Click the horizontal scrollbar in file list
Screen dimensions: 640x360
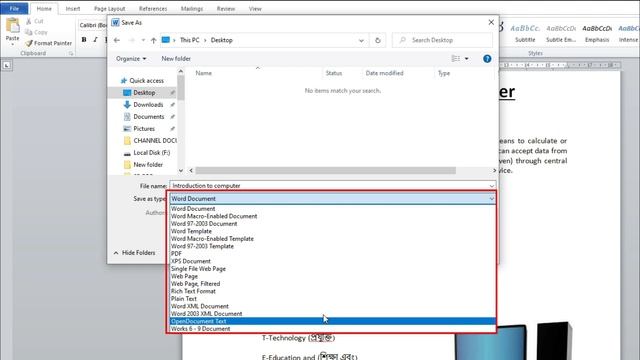coord(325,170)
